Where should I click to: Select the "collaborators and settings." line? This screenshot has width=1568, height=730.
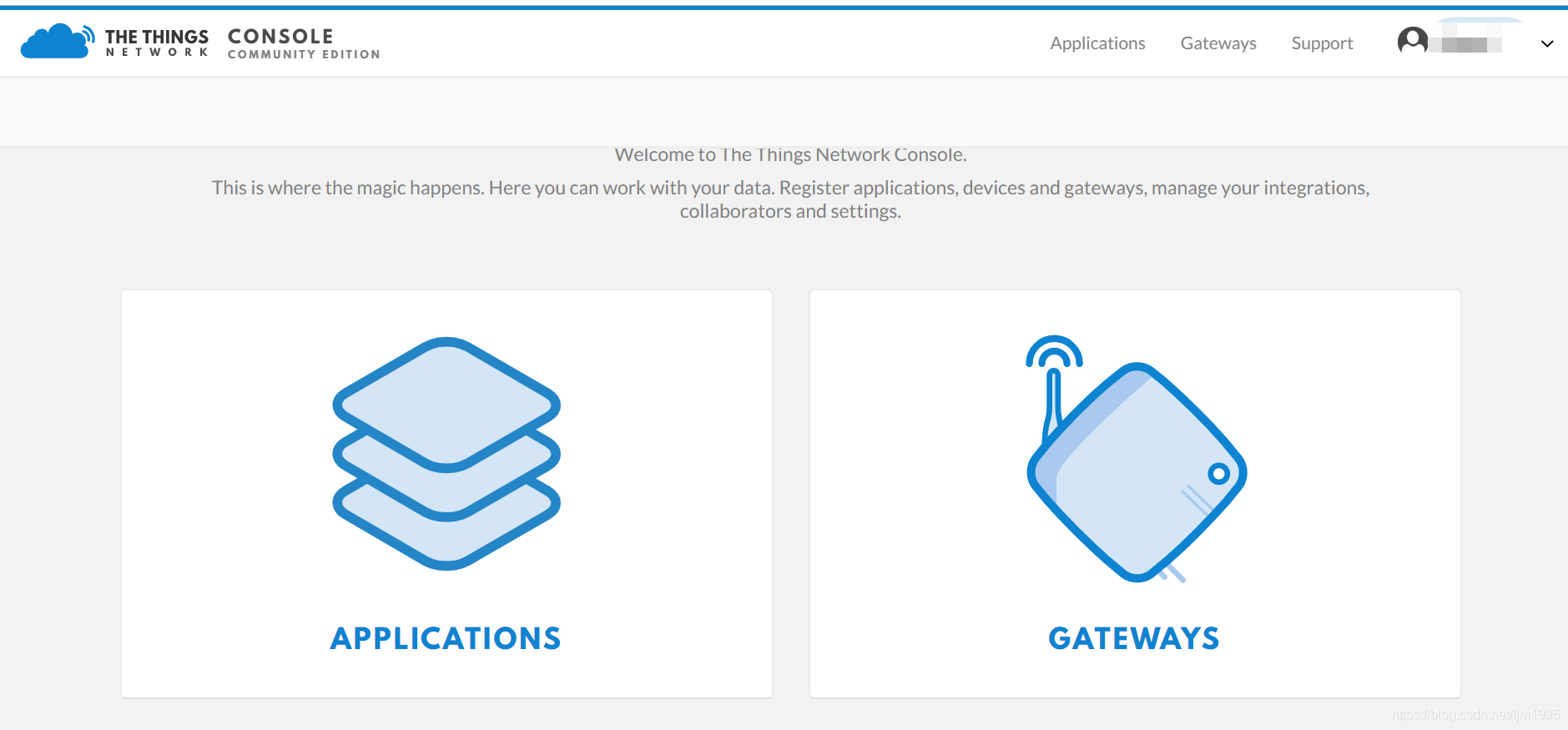(790, 211)
